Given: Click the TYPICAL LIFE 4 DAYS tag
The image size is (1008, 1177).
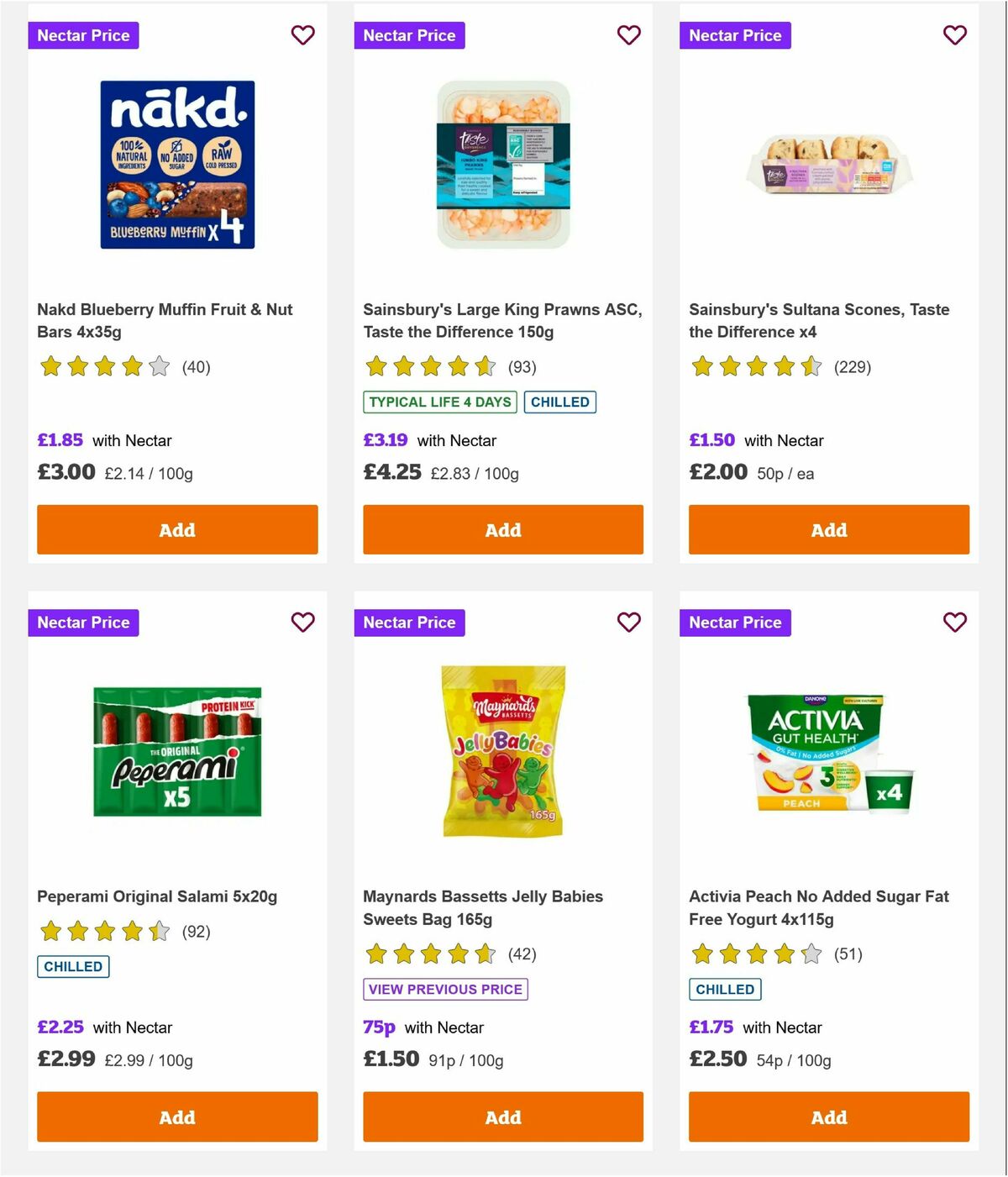Looking at the screenshot, I should [x=440, y=402].
